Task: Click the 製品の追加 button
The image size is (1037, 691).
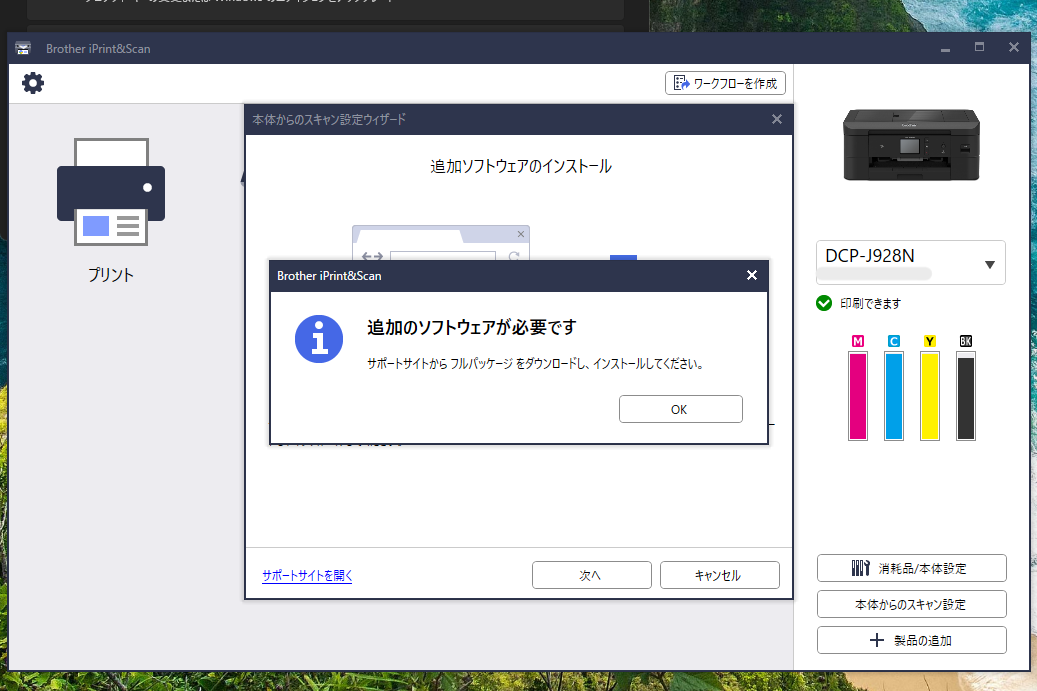Action: pos(911,640)
